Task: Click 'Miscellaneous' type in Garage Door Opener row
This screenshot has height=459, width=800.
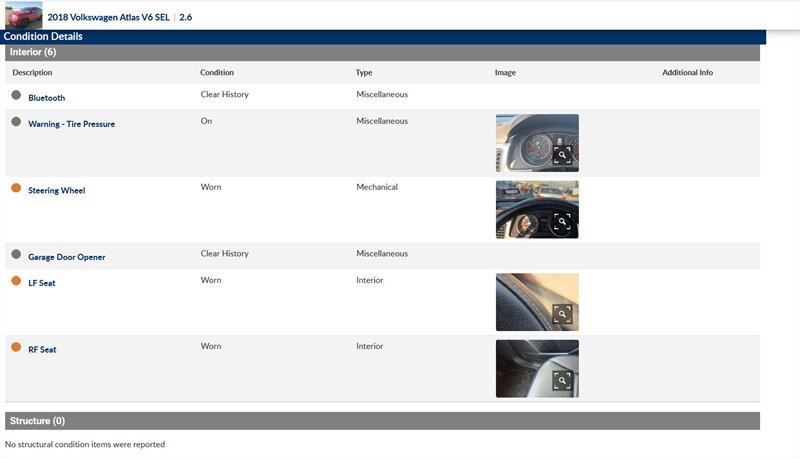Action: pyautogui.click(x=382, y=253)
